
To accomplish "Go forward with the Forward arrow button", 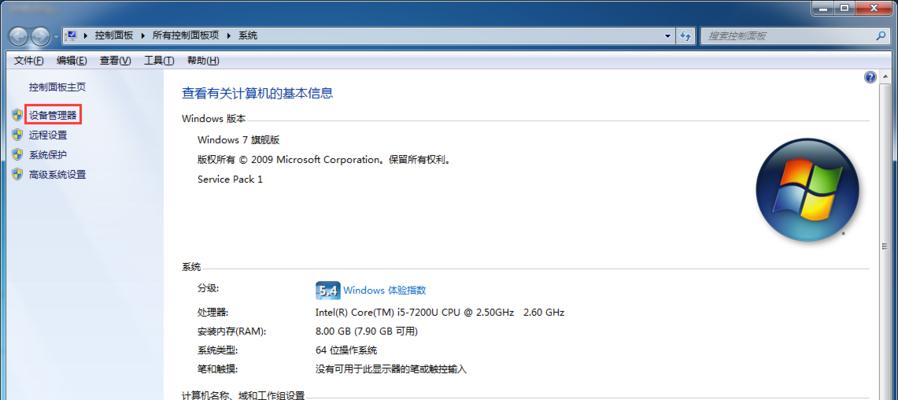I will (x=40, y=36).
